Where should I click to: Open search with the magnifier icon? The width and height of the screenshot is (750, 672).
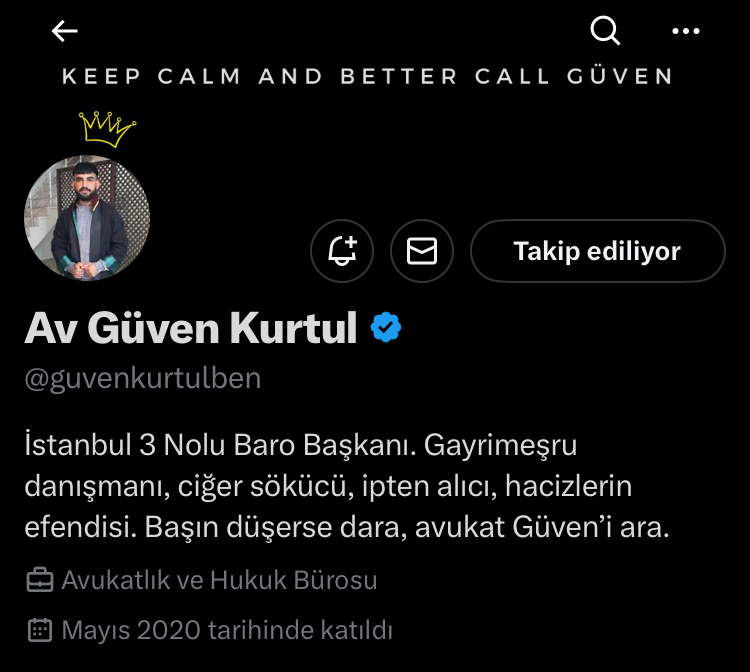605,31
